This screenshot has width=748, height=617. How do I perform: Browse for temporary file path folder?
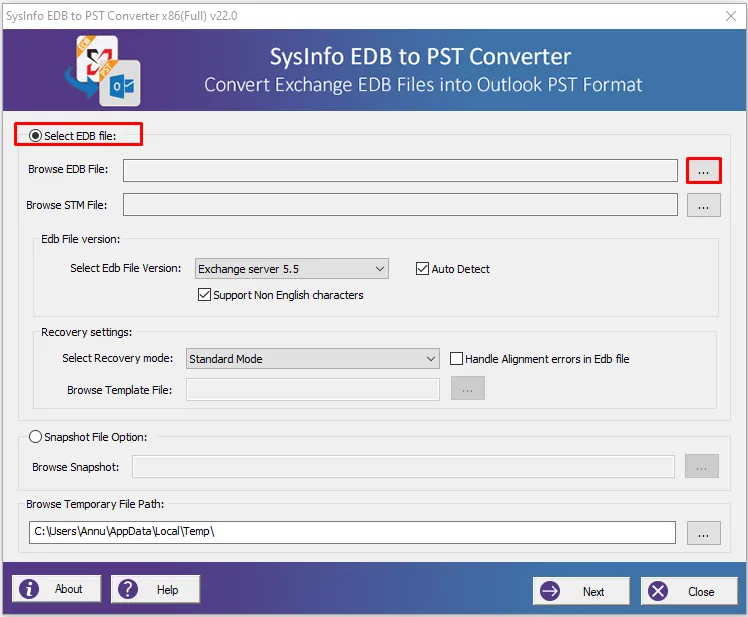tap(704, 533)
